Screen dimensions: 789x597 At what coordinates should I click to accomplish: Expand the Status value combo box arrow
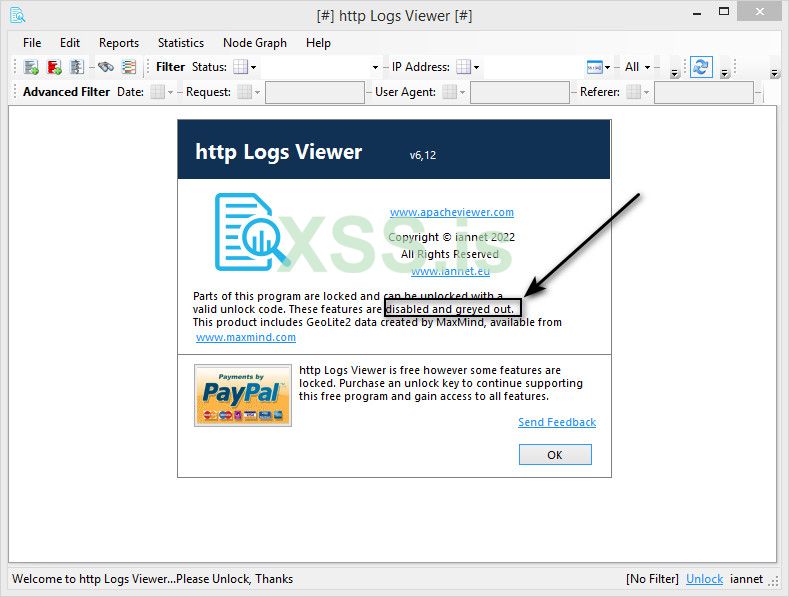click(375, 67)
